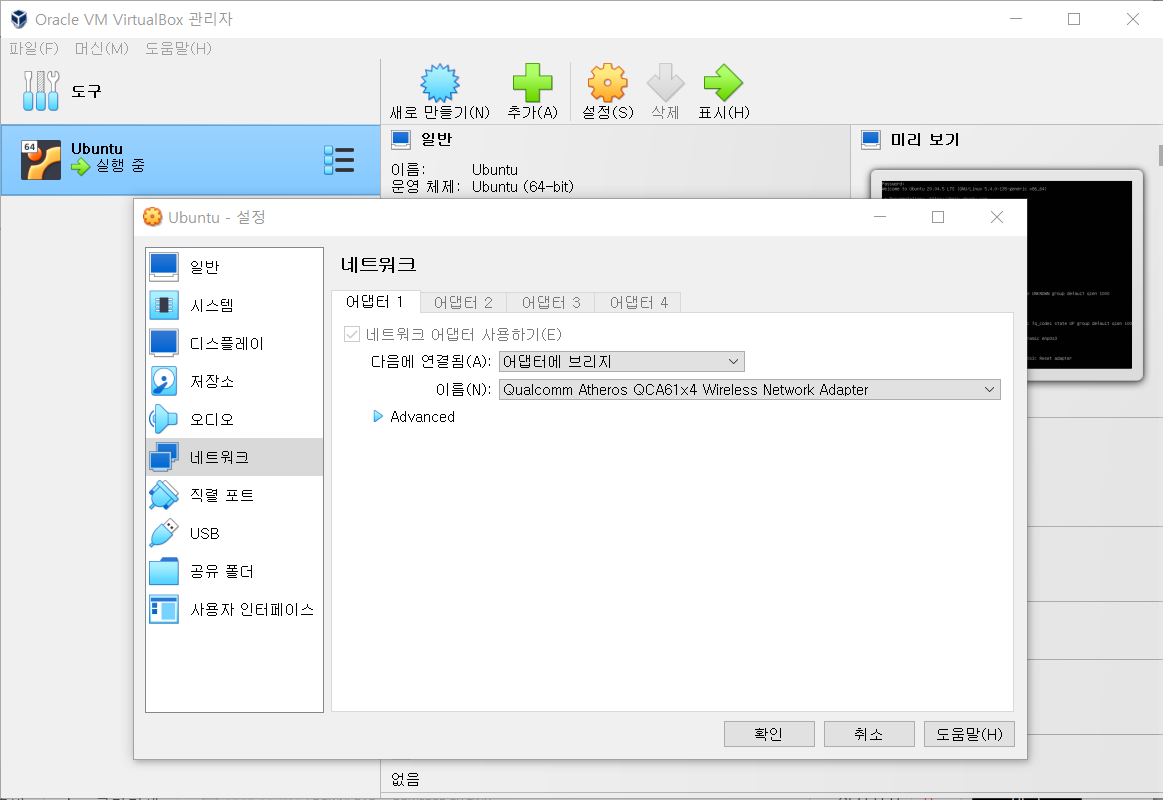Click the right-side preview panel scrollbar

coord(1157,160)
